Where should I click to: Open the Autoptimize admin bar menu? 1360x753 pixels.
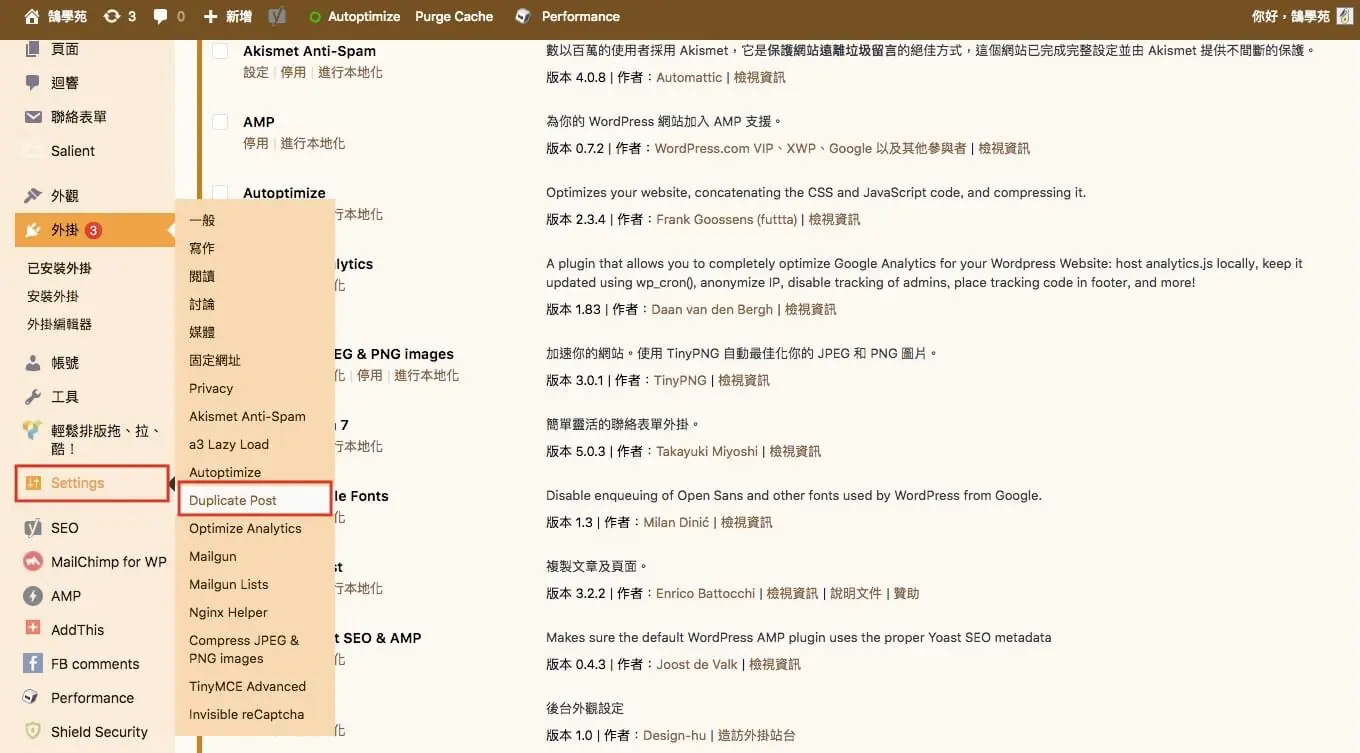point(354,16)
